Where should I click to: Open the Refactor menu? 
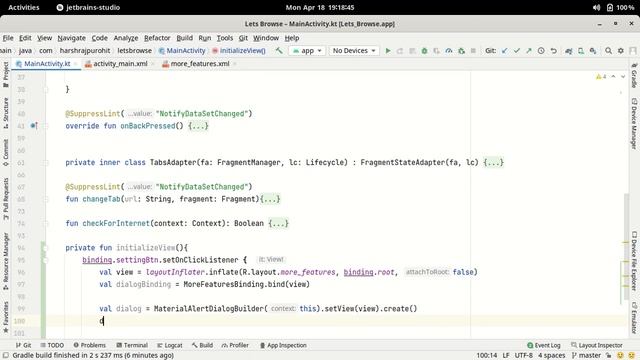click(x=157, y=38)
